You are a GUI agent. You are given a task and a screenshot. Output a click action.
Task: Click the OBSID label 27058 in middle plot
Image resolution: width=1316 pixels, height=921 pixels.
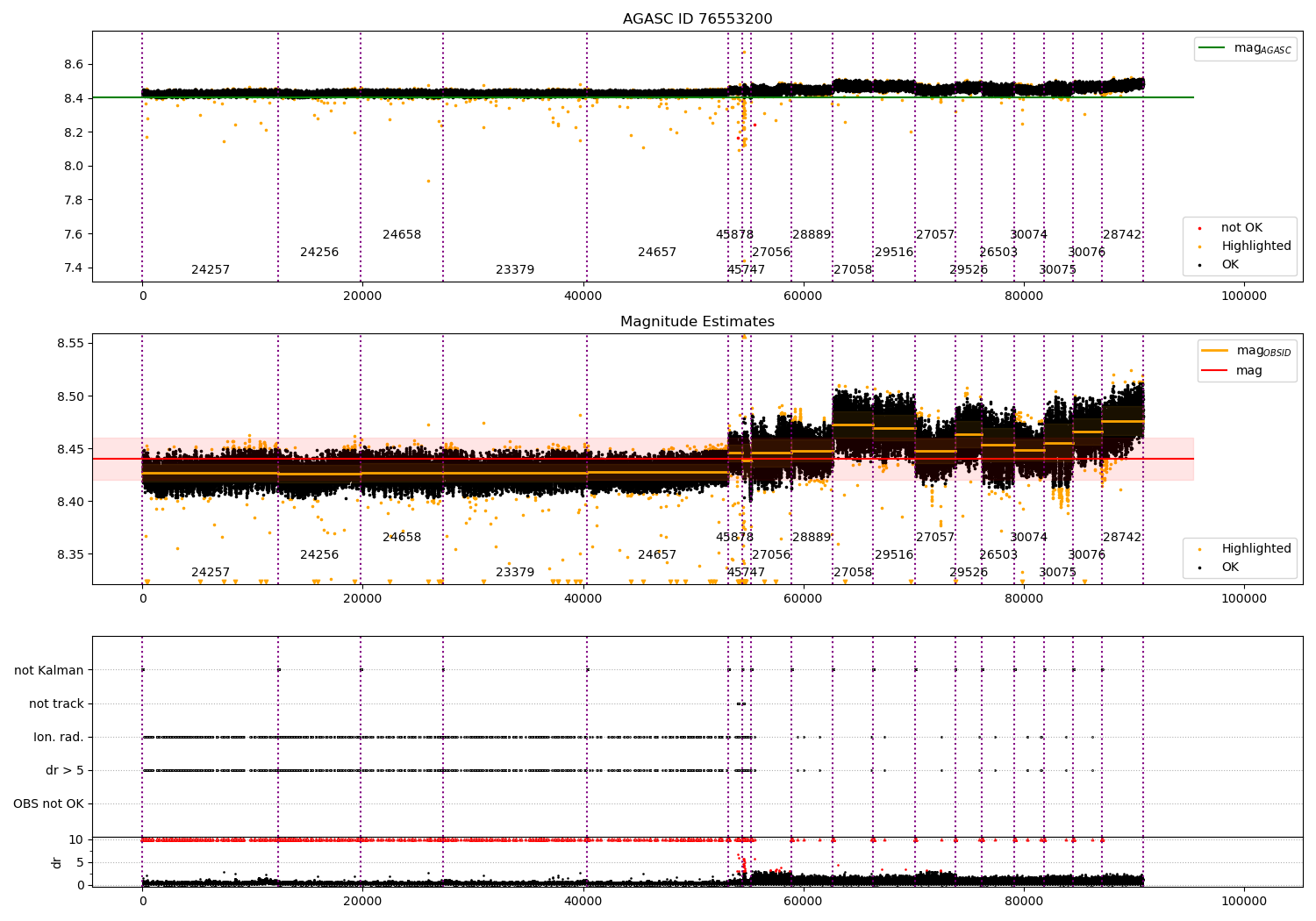tap(853, 573)
